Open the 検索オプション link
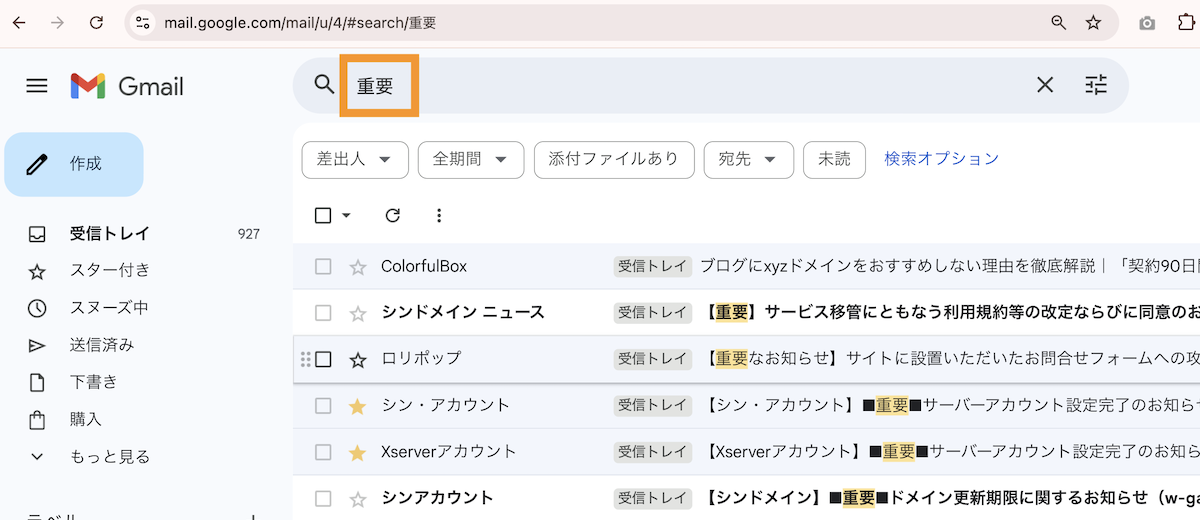The height and width of the screenshot is (520, 1200). click(941, 159)
